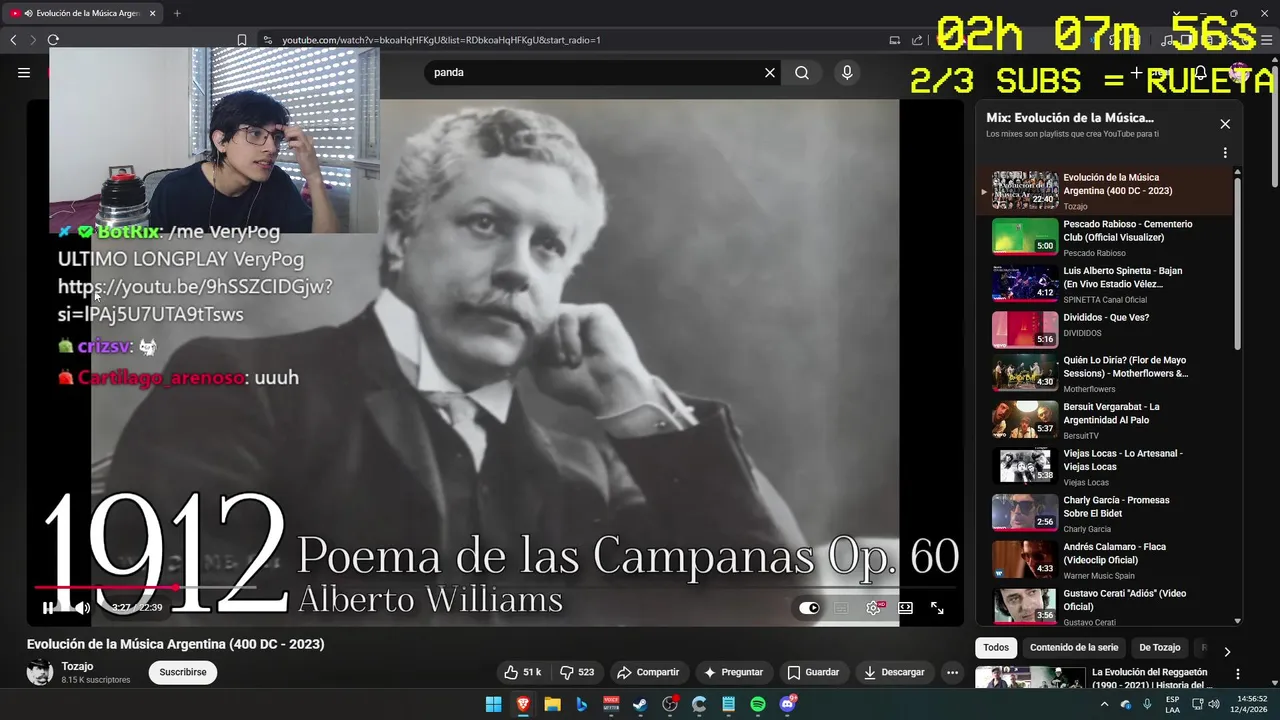Toggle the autoplay switch in the player
The image size is (1280, 720).
click(x=809, y=608)
